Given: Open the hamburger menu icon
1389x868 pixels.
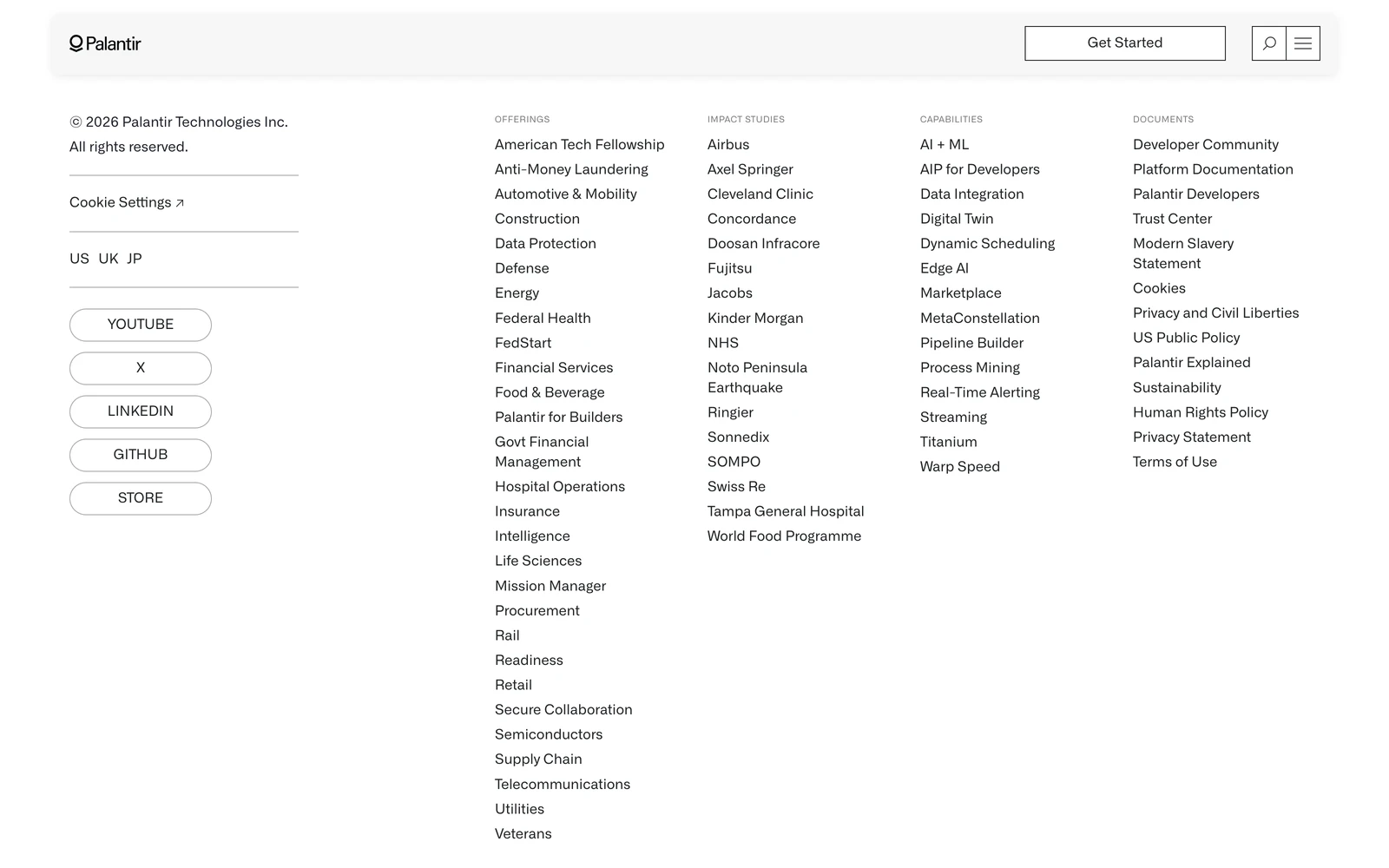Looking at the screenshot, I should pos(1303,43).
